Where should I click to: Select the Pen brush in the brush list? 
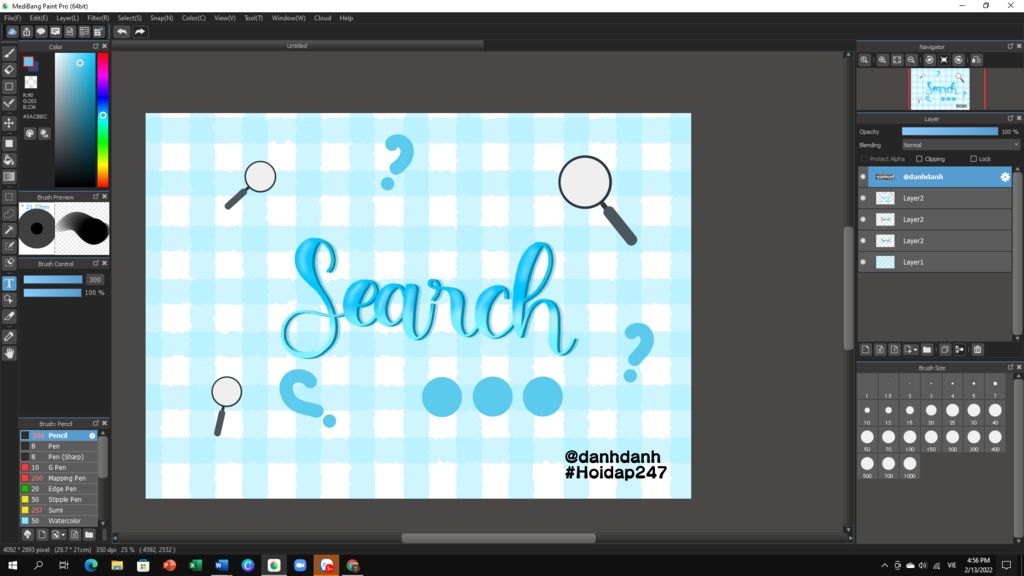click(59, 447)
